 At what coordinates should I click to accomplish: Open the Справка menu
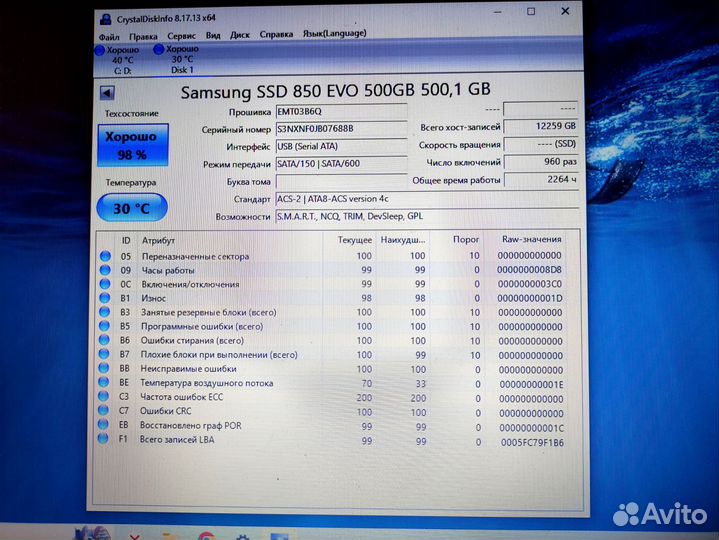(276, 34)
